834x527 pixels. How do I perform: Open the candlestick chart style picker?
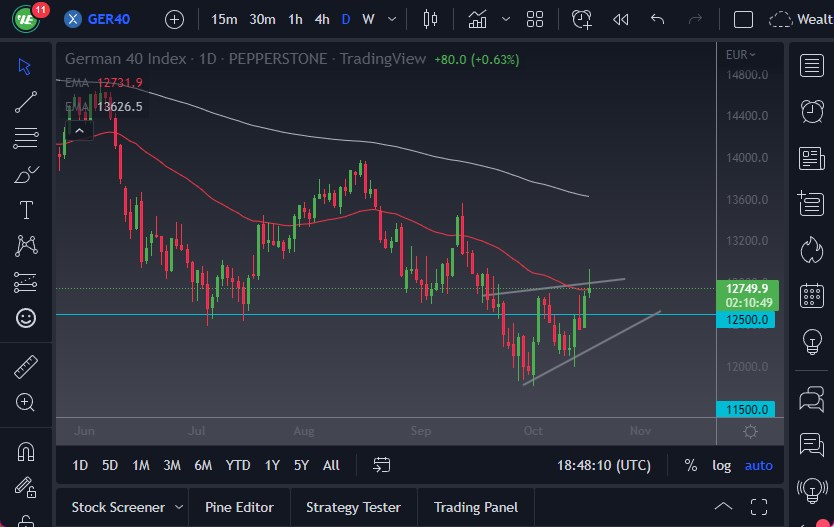click(x=431, y=19)
